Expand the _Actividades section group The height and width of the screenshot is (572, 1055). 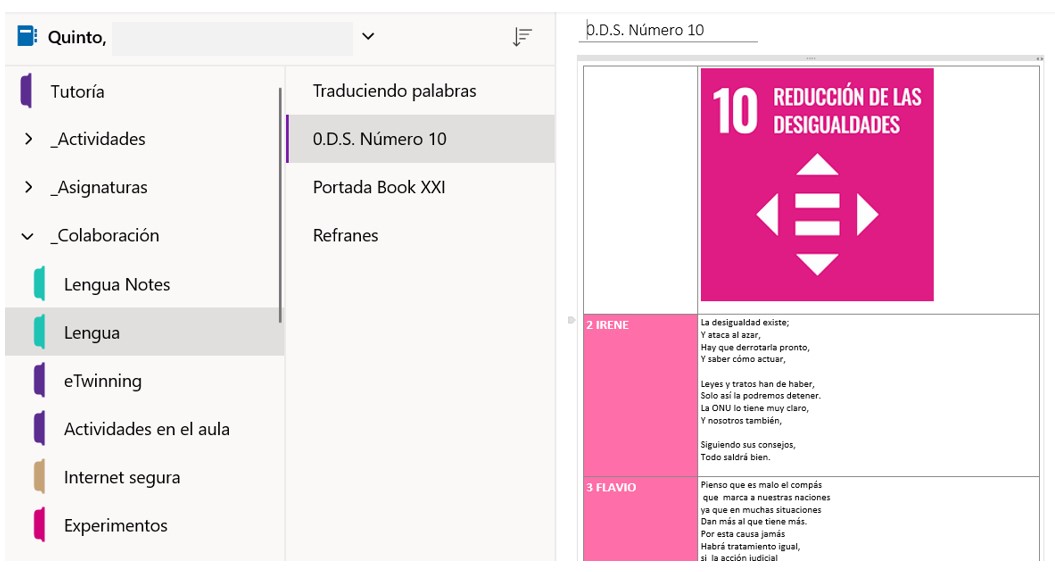(28, 139)
